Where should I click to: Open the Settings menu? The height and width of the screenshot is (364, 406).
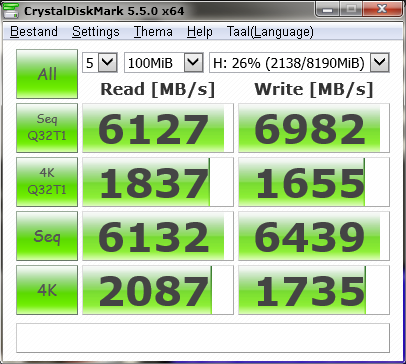pyautogui.click(x=96, y=32)
